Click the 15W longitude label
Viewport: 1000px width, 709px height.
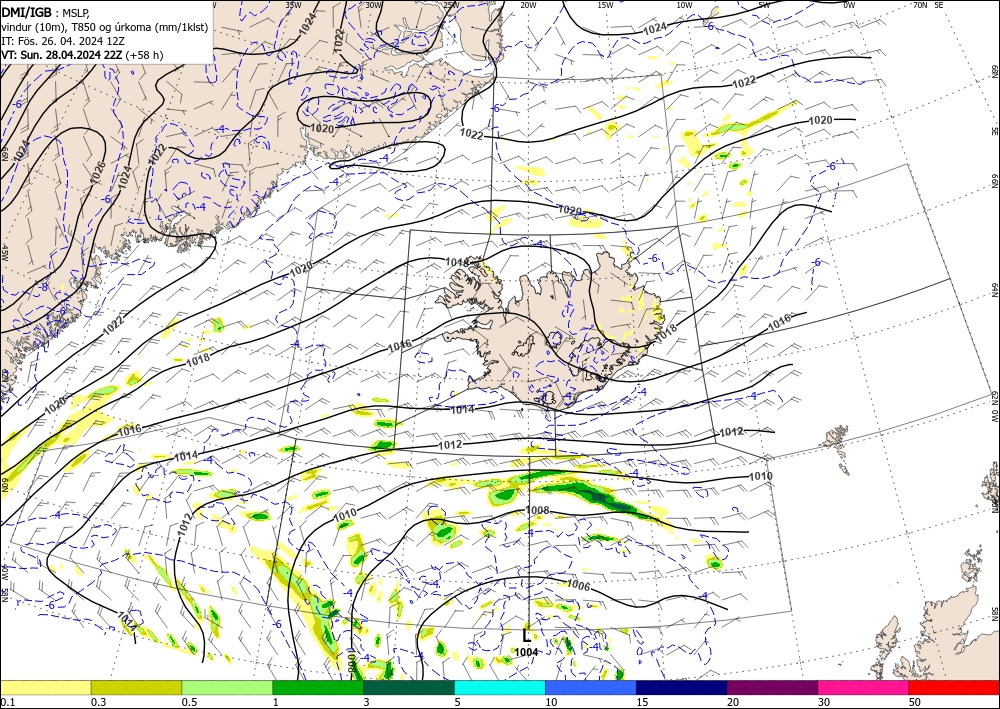[x=605, y=4]
